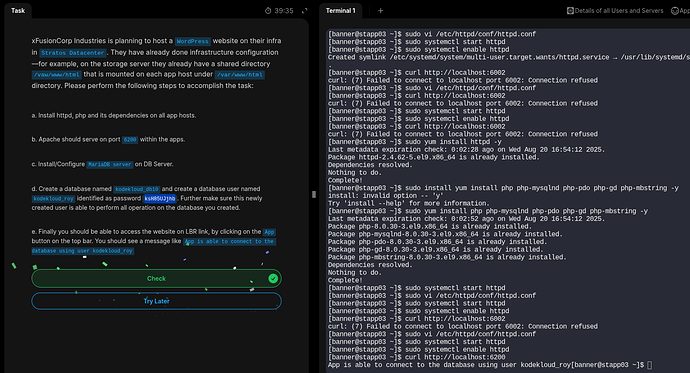Click the 6200 port chip
The image size is (690, 373).
point(130,140)
